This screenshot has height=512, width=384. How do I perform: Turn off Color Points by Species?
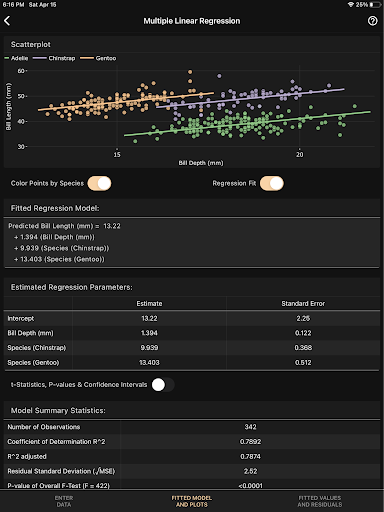tap(99, 183)
